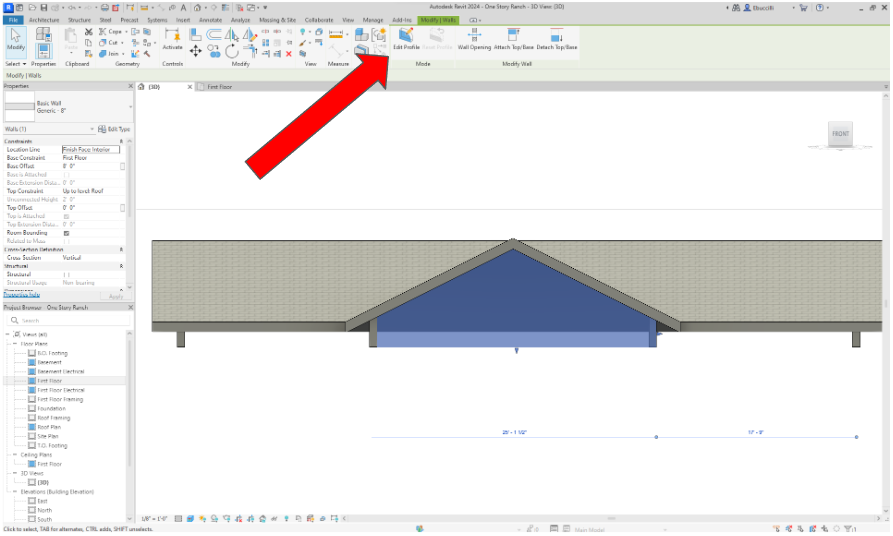893x536 pixels.
Task: Close the Project Browser panel
Action: click(x=130, y=308)
